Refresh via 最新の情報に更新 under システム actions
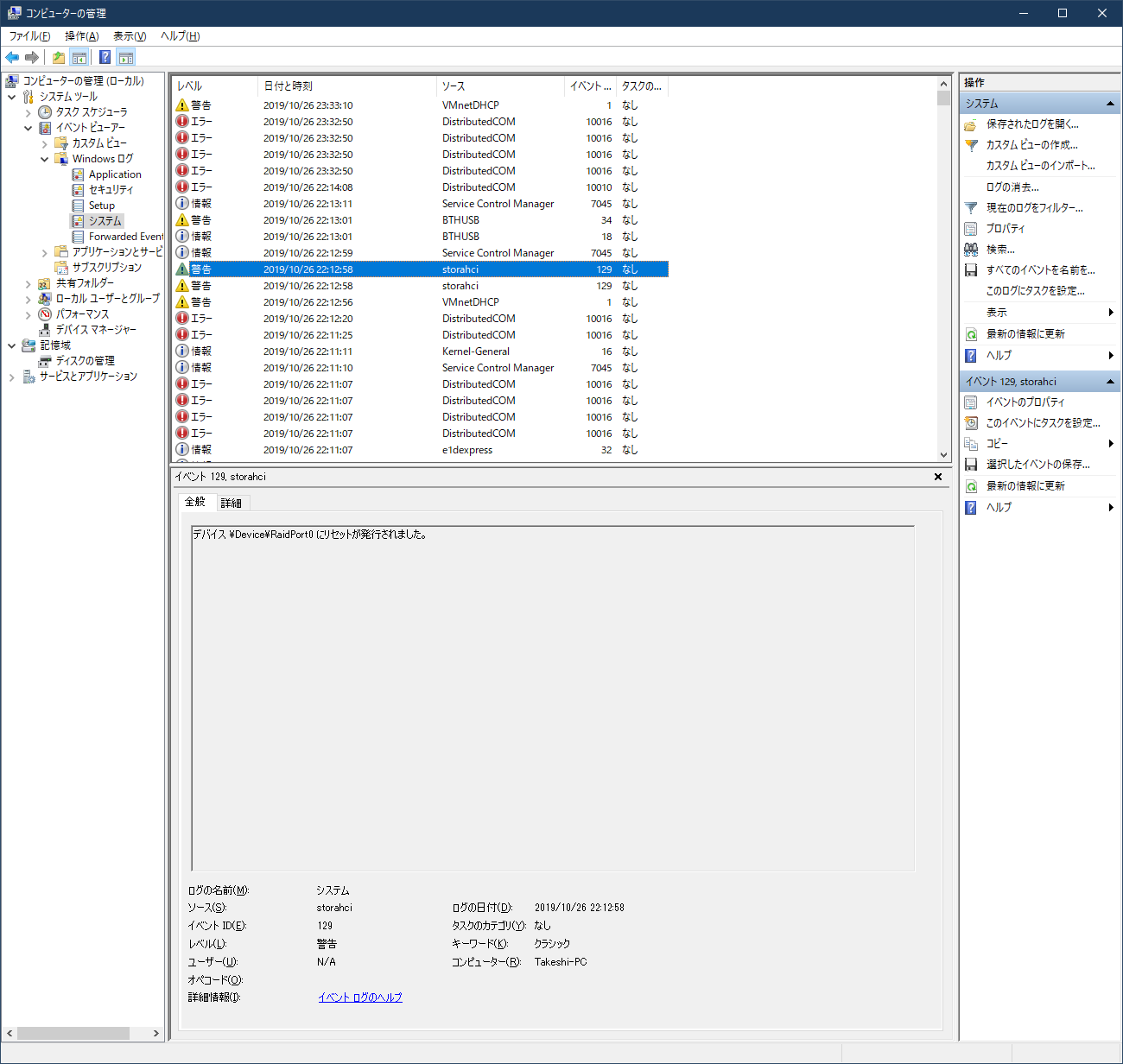Viewport: 1123px width, 1064px height. 1025,334
